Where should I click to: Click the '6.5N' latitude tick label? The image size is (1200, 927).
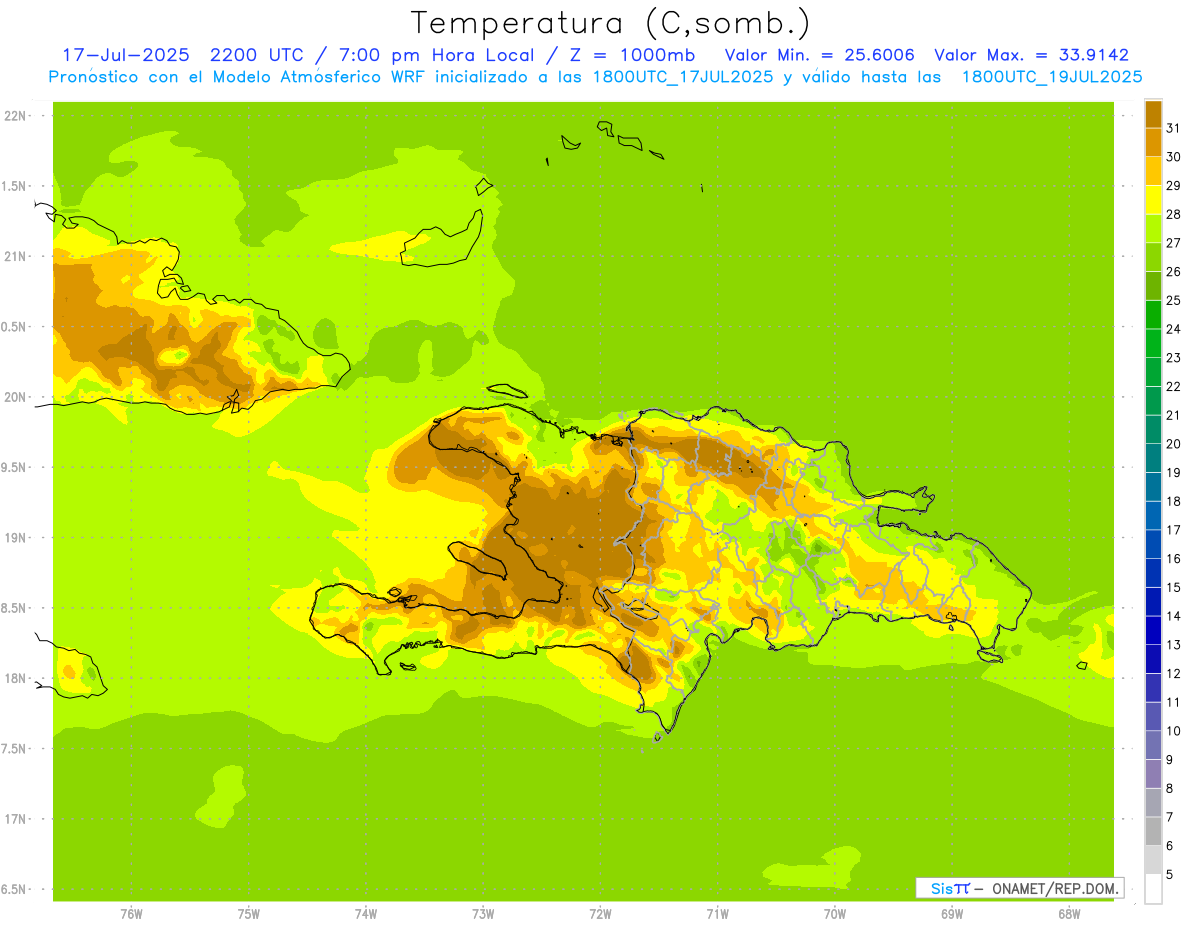(14, 889)
